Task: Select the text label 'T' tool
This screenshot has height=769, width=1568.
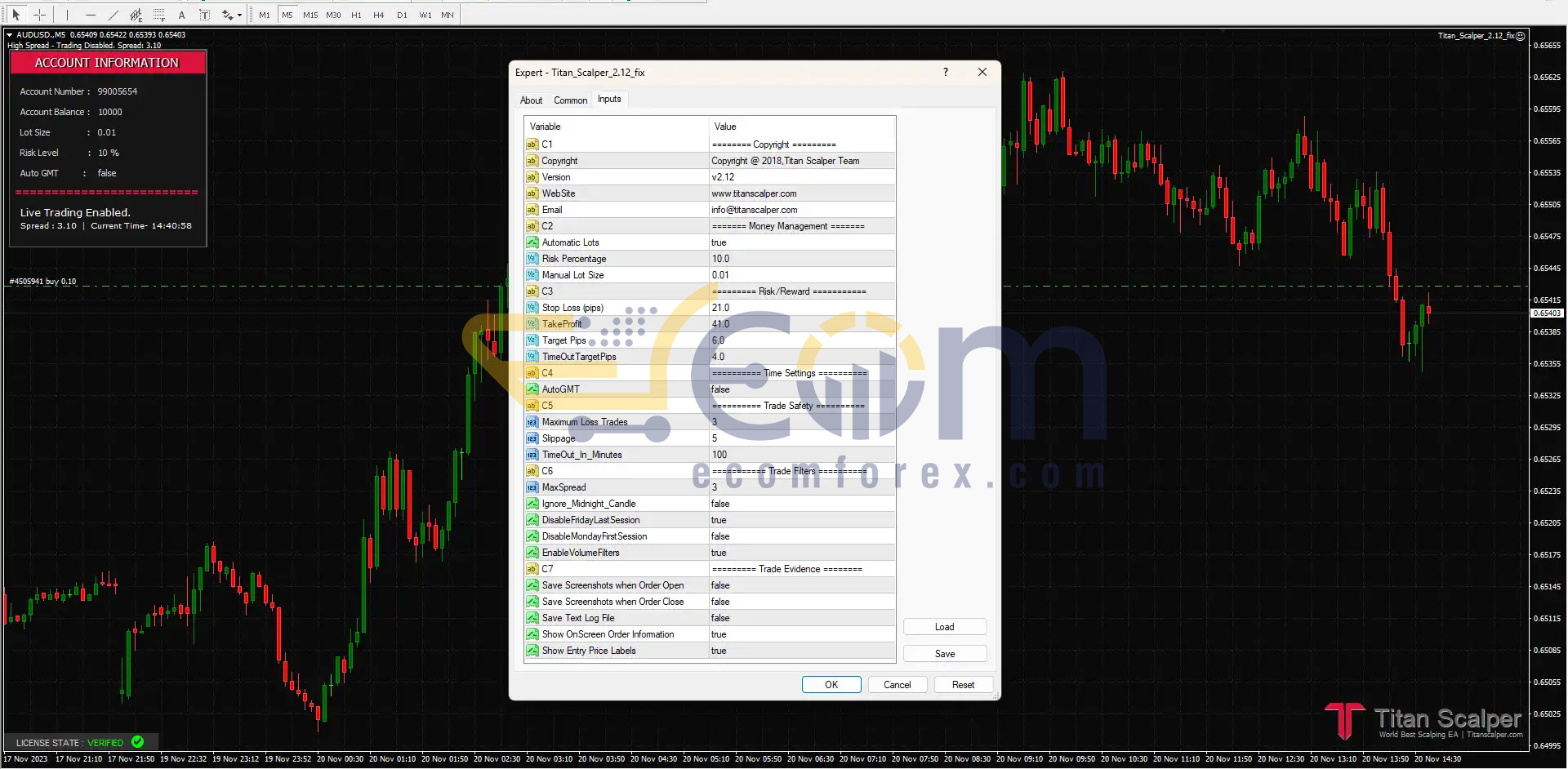Action: 204,15
